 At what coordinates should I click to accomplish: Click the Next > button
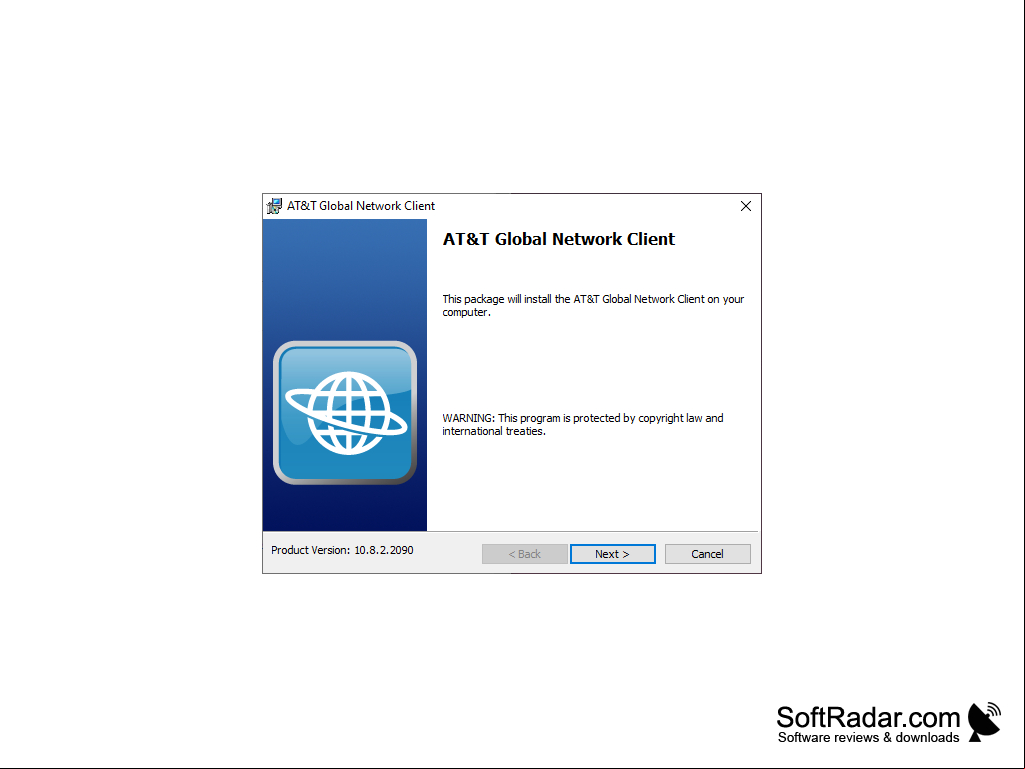click(x=613, y=554)
